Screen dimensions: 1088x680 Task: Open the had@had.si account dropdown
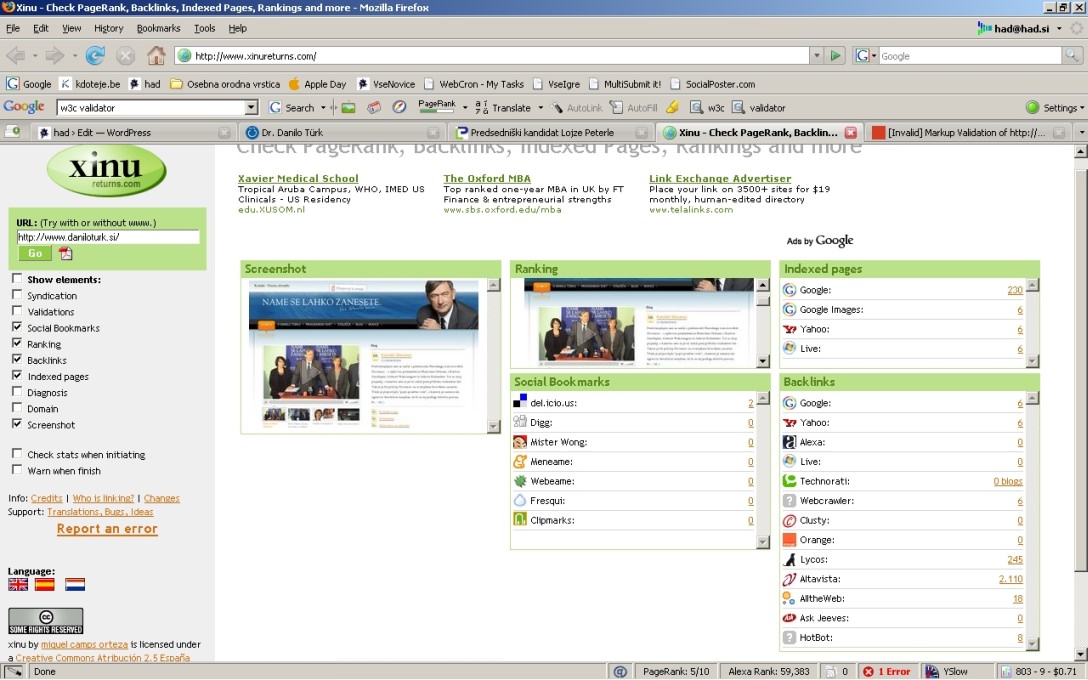[x=1059, y=28]
